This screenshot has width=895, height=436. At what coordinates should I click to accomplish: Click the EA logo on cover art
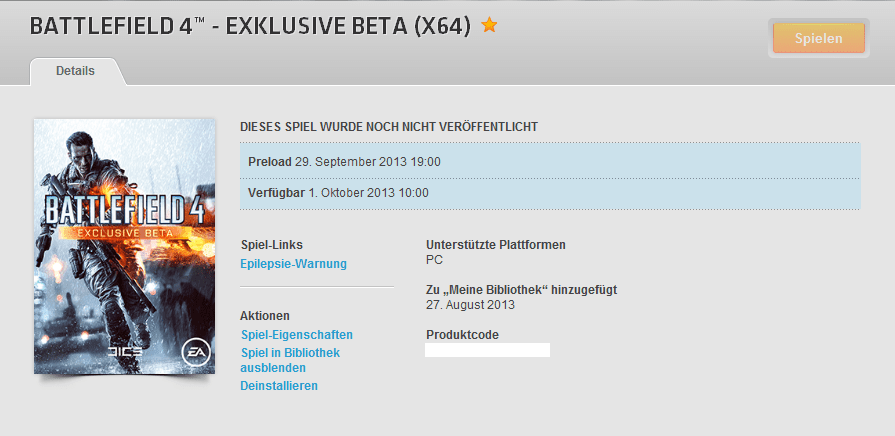[196, 353]
